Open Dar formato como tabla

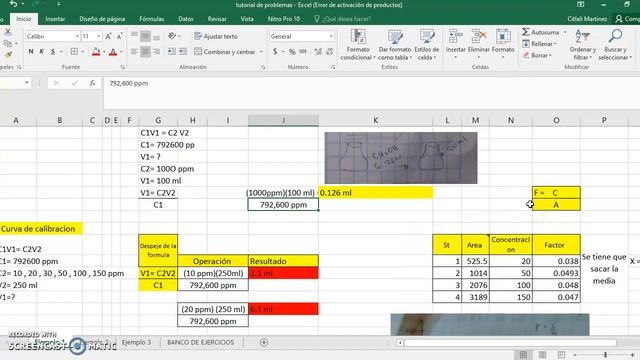[x=395, y=45]
